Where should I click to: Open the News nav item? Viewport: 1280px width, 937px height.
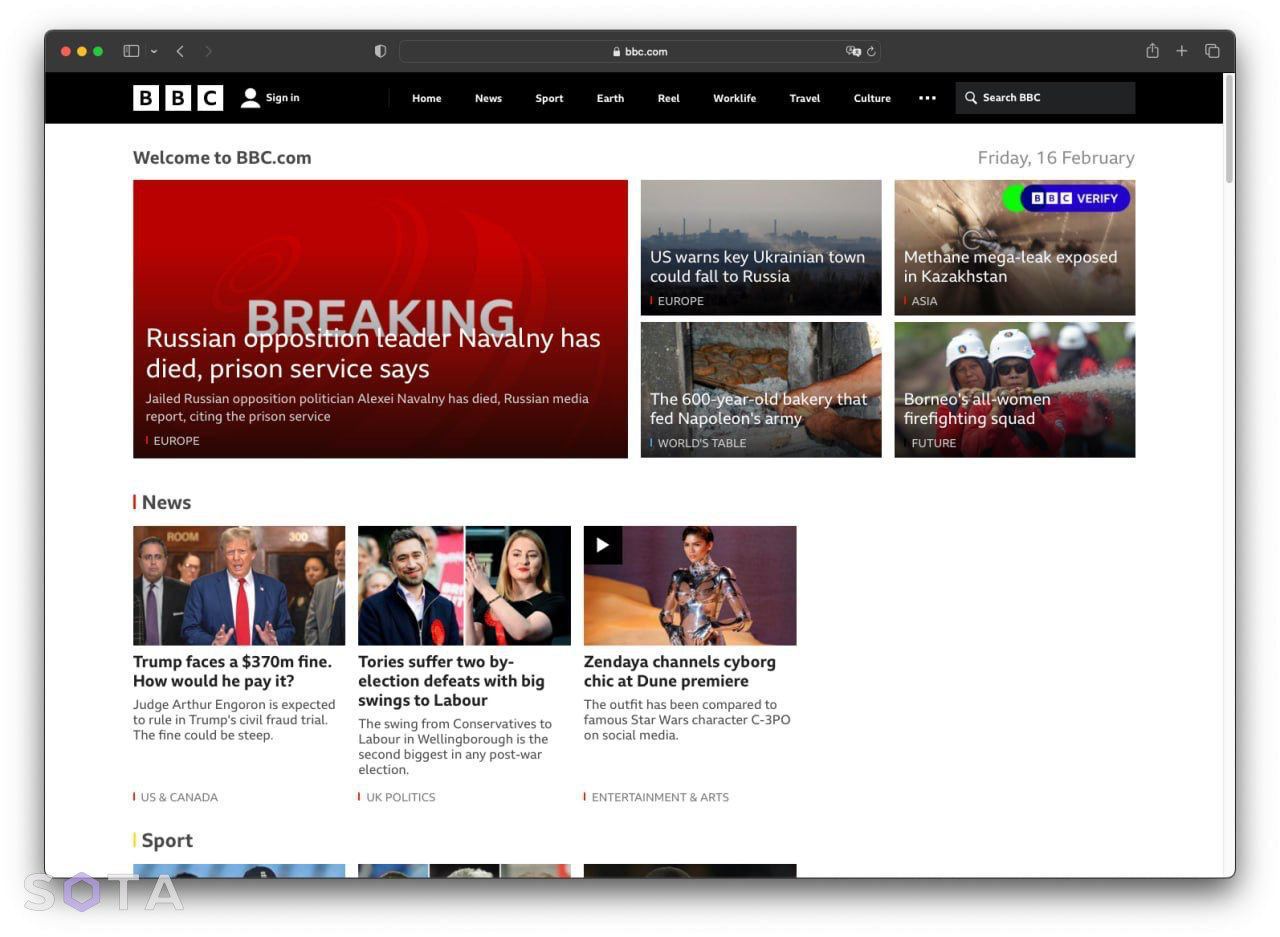pos(488,98)
